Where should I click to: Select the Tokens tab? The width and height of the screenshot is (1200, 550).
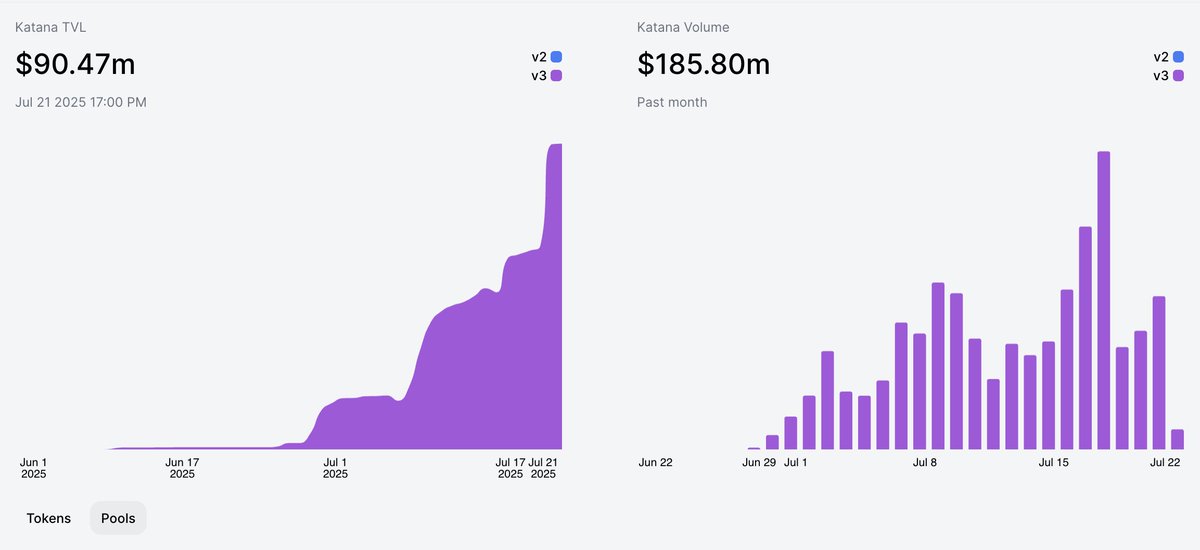click(x=48, y=518)
